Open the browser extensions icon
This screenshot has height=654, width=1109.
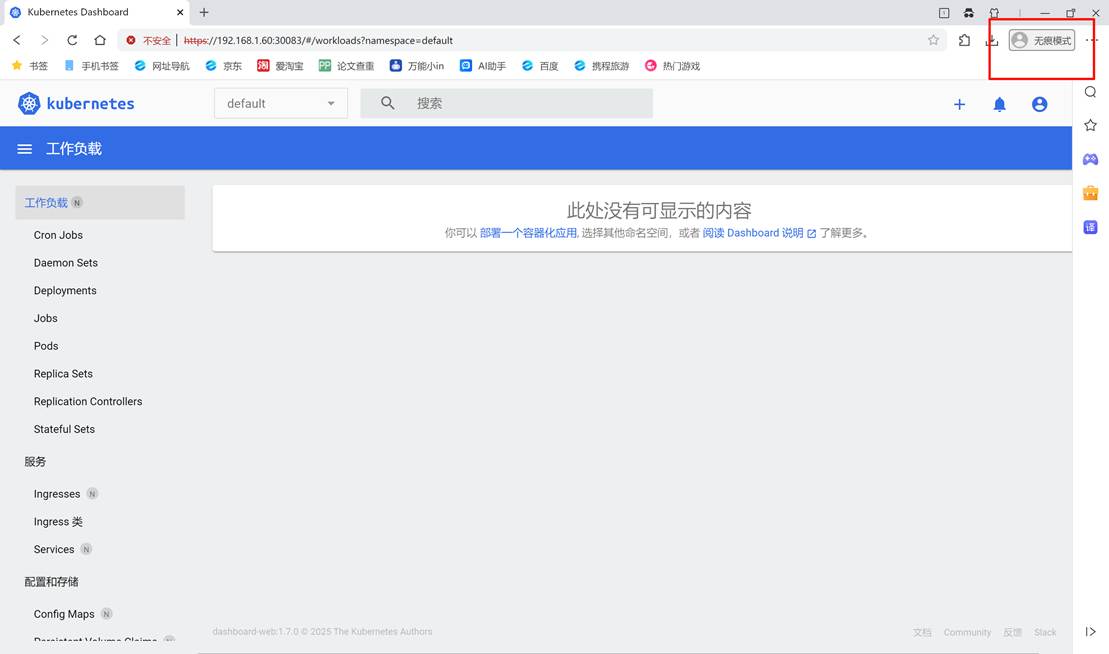[x=965, y=40]
